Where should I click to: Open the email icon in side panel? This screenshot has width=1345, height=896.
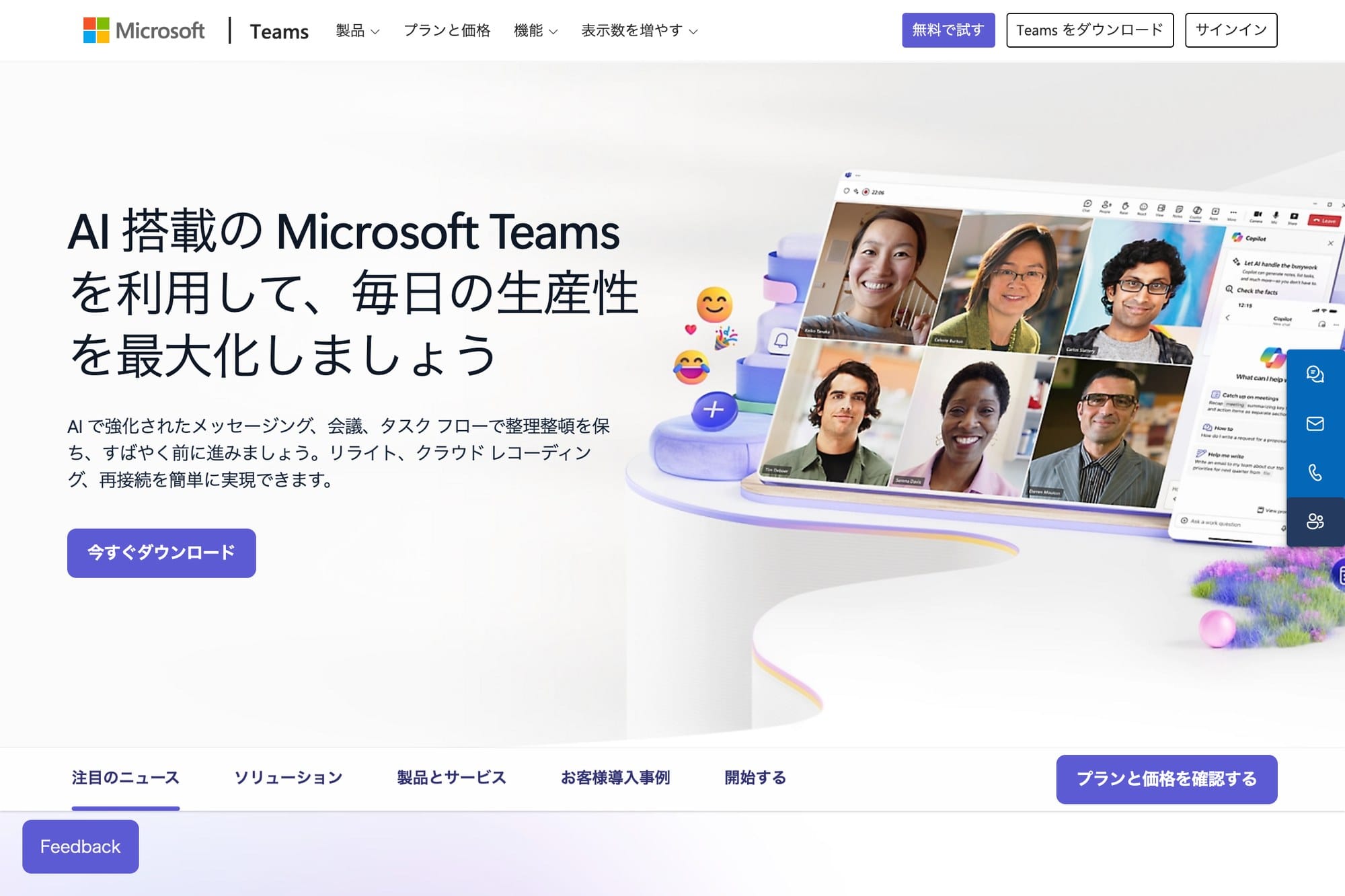click(x=1315, y=423)
